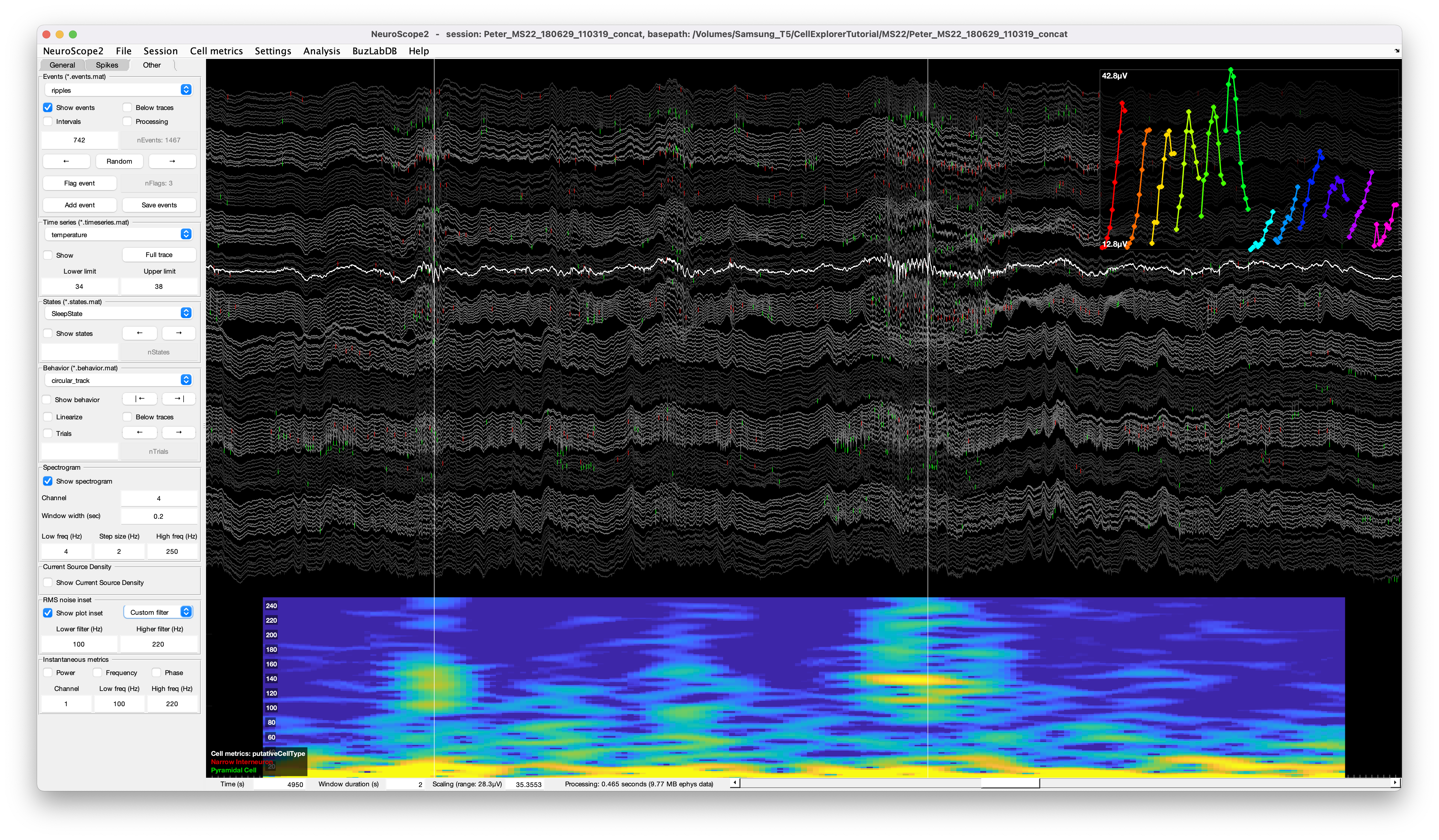Enable Show Current Source Density

click(48, 582)
